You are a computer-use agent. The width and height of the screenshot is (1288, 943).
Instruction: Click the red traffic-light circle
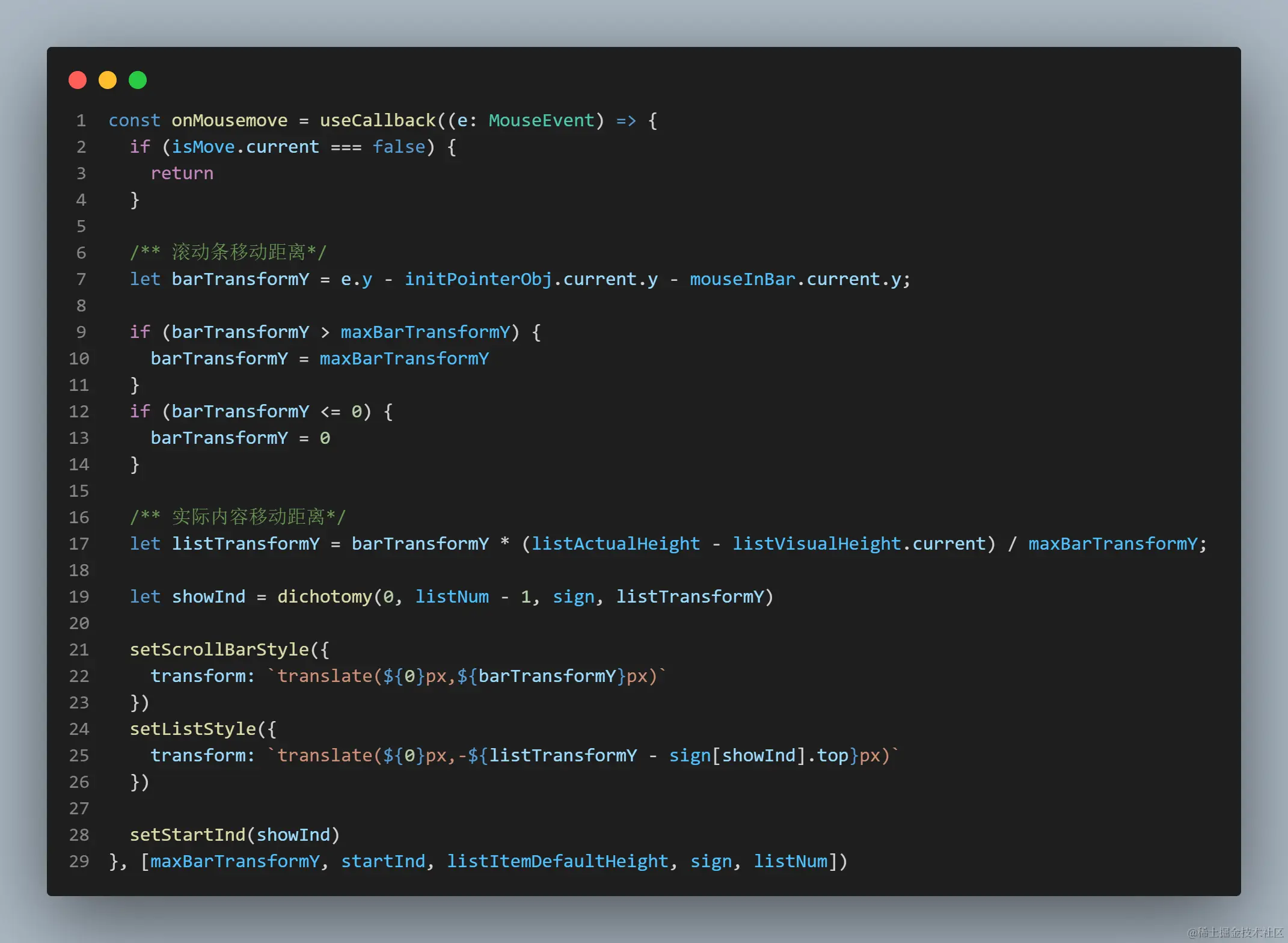tap(77, 79)
